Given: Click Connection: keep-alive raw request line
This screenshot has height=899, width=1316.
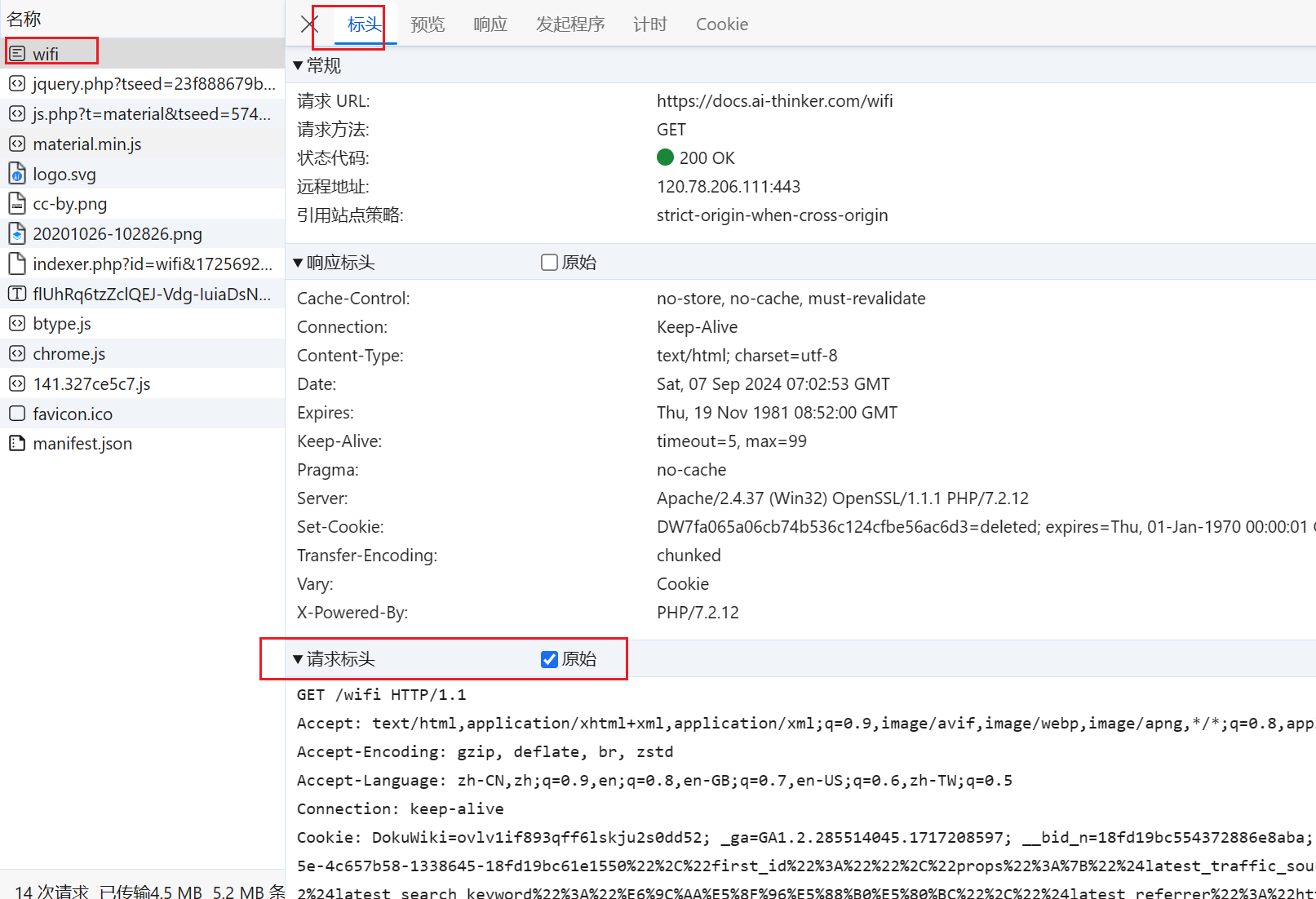Looking at the screenshot, I should coord(400,808).
